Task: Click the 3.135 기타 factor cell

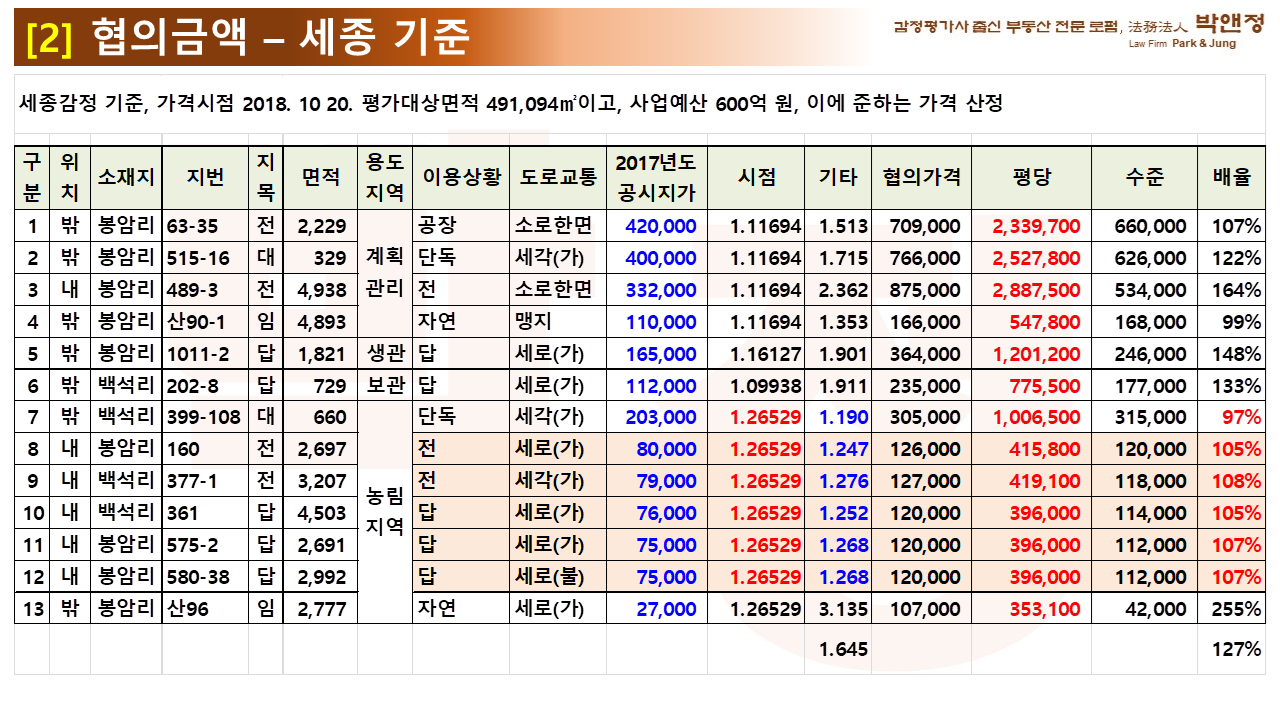Action: click(843, 609)
